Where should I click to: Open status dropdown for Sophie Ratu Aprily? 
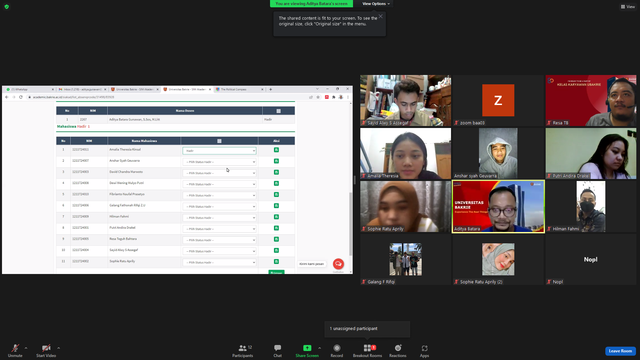click(220, 262)
